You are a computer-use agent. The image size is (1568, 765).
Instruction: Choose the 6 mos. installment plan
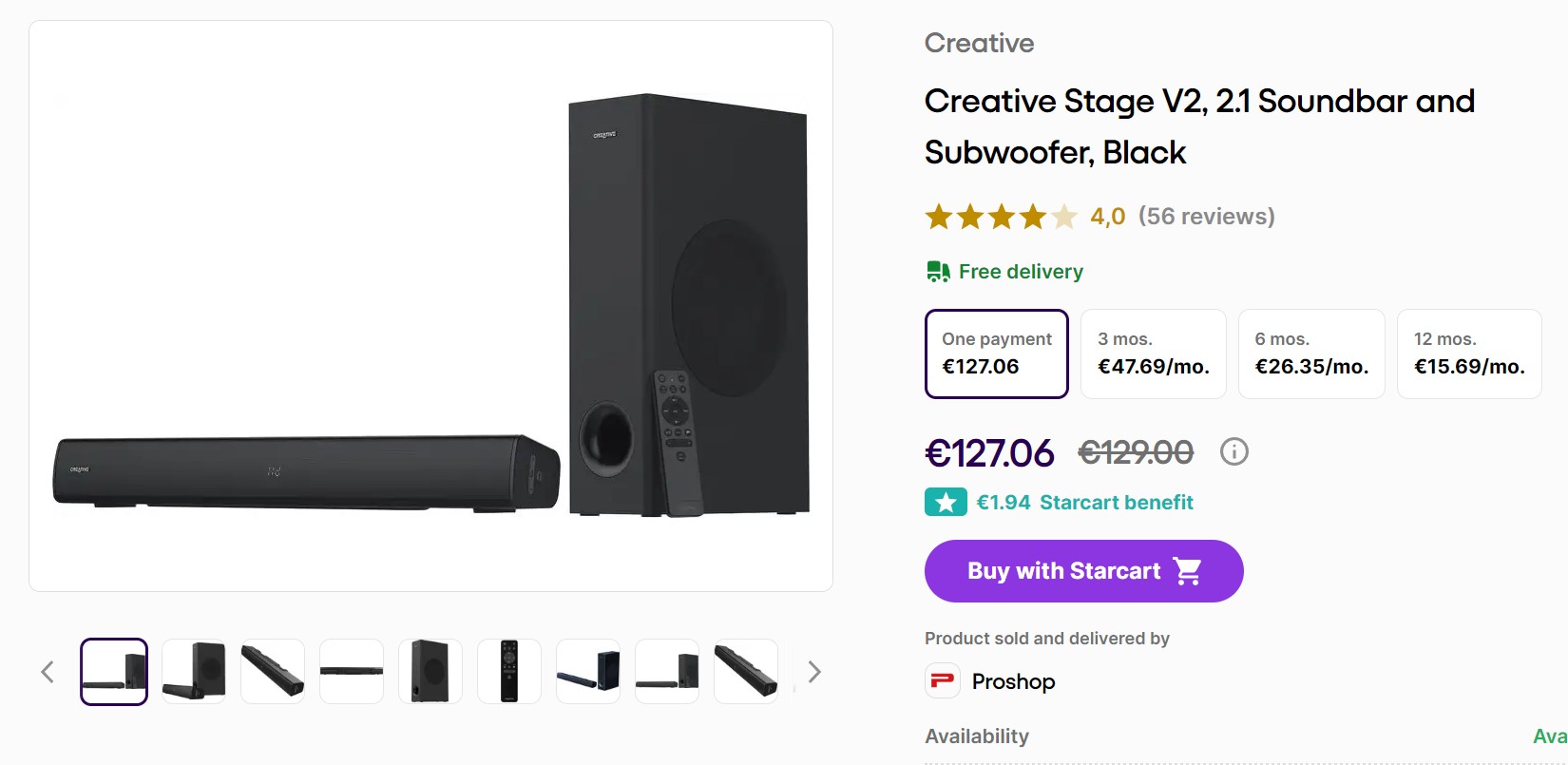click(x=1310, y=354)
